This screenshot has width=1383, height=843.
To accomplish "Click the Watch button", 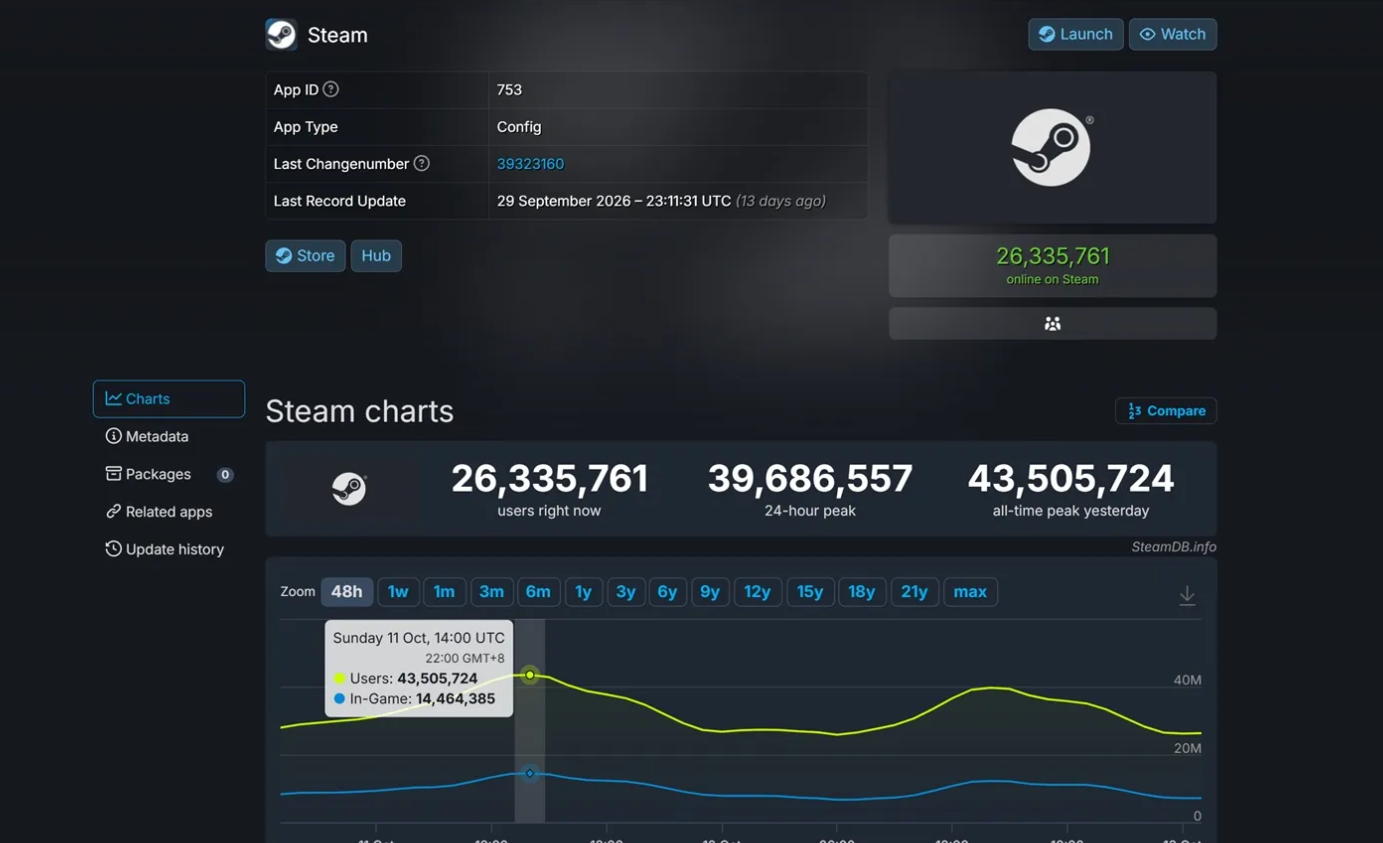I will 1173,34.
